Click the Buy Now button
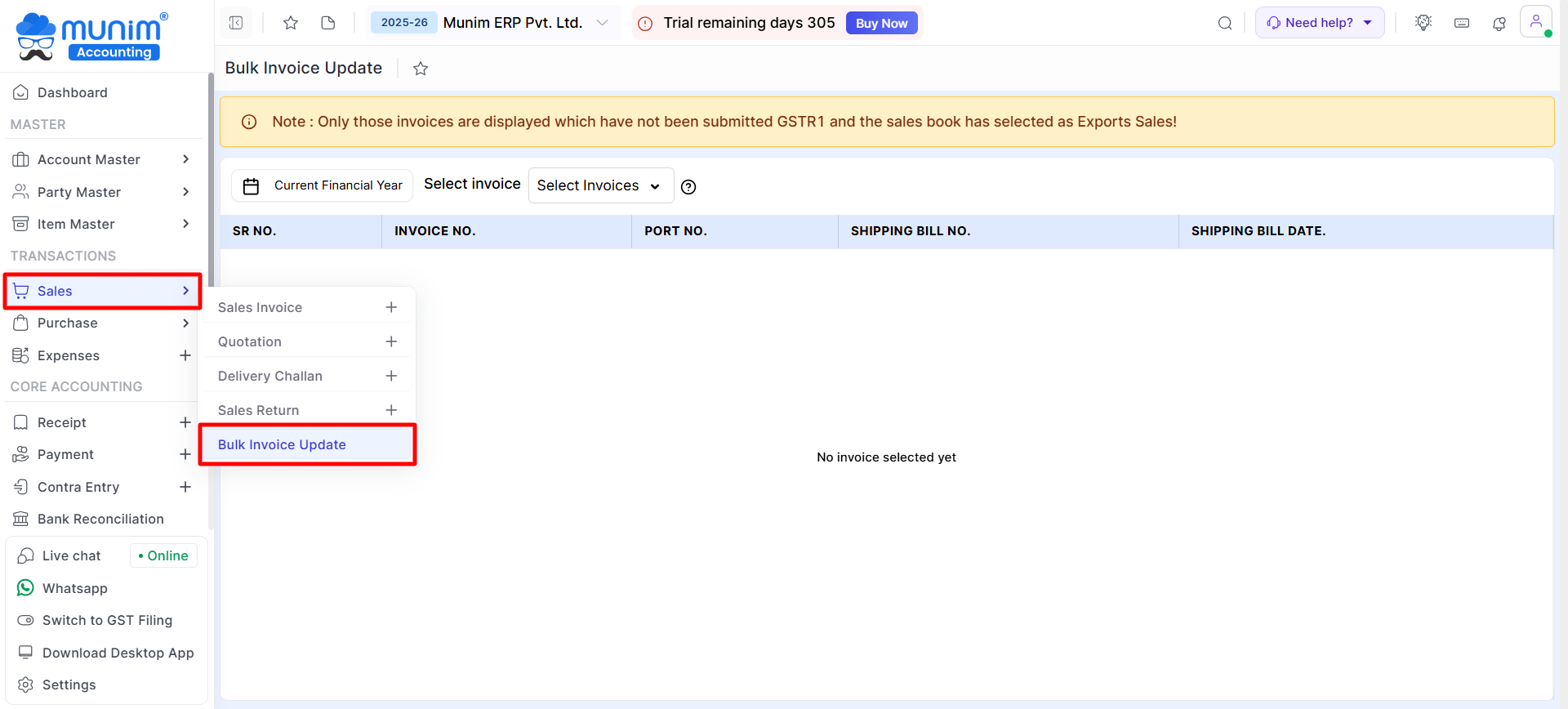1568x709 pixels. (x=881, y=23)
